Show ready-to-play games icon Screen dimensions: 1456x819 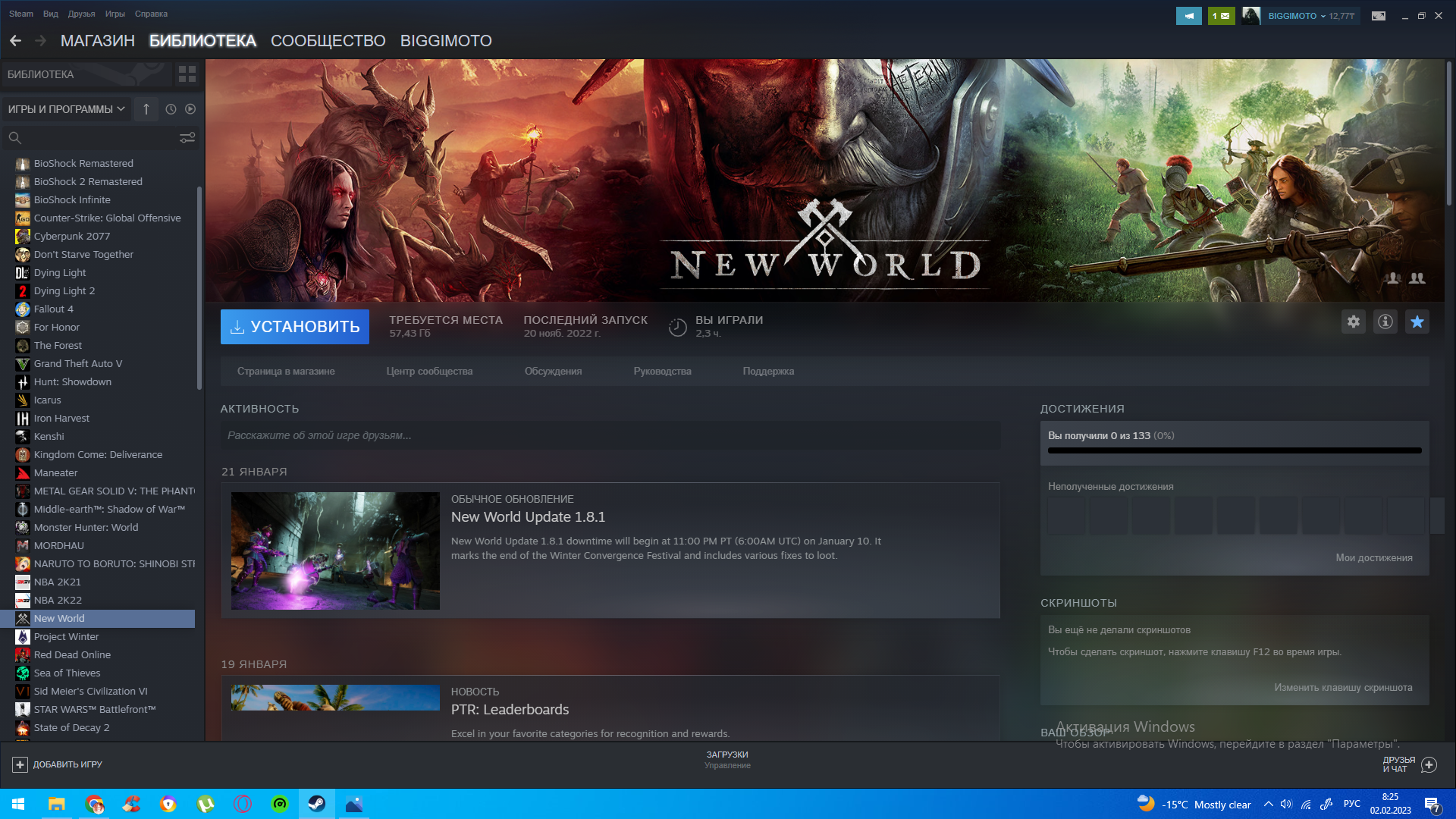(x=190, y=109)
